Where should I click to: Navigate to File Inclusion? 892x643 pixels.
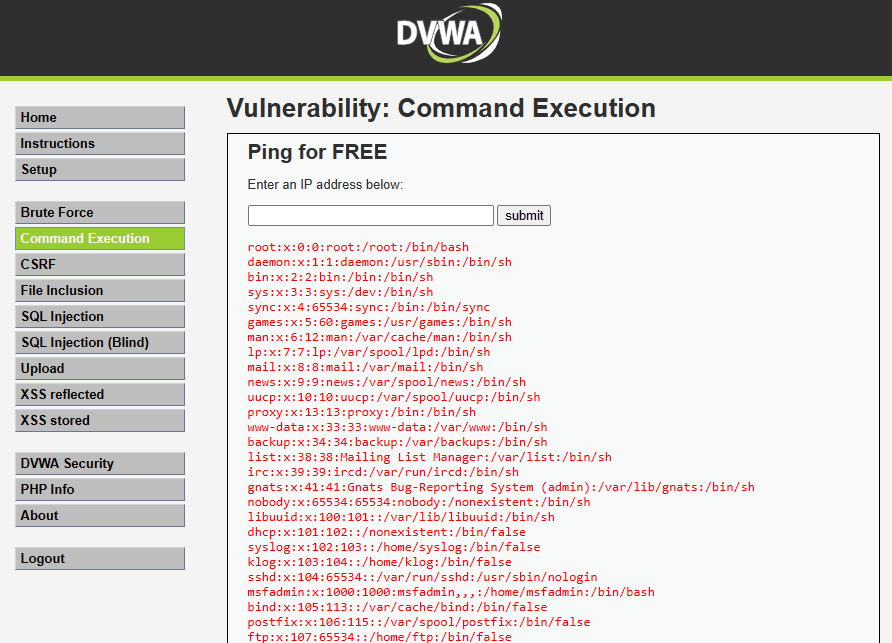100,291
